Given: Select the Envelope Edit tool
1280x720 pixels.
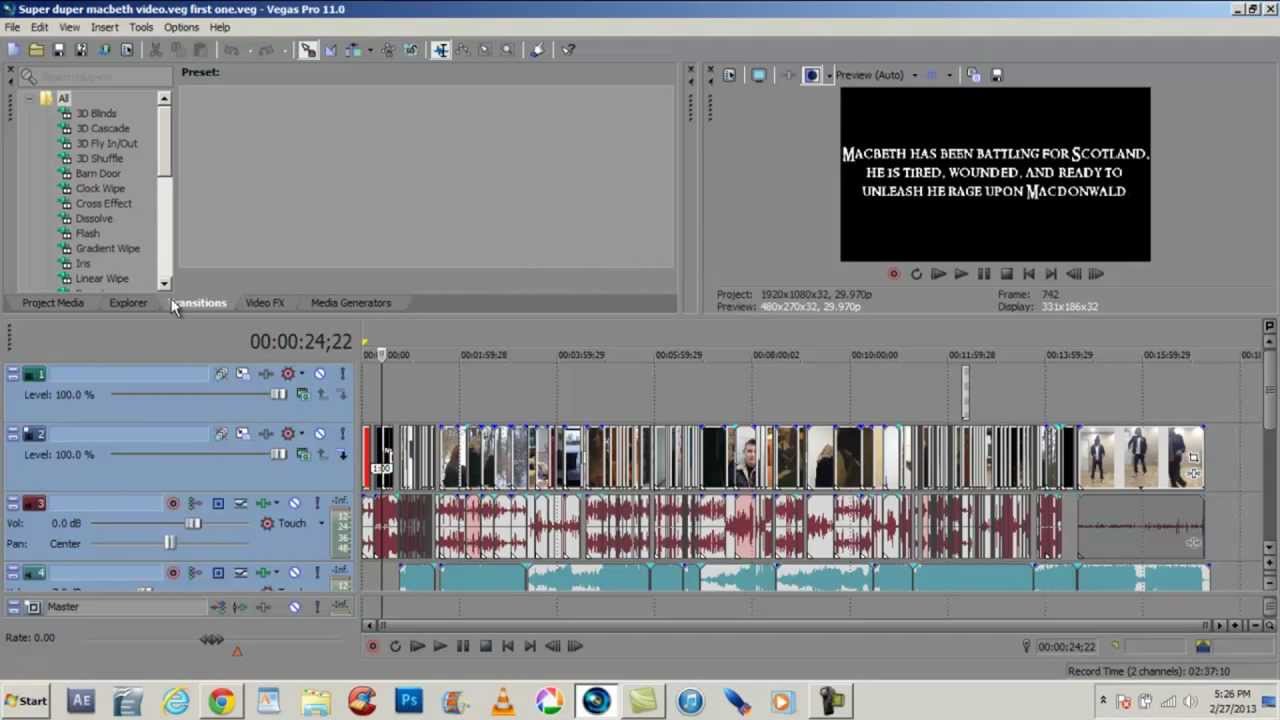Looking at the screenshot, I should [x=463, y=50].
